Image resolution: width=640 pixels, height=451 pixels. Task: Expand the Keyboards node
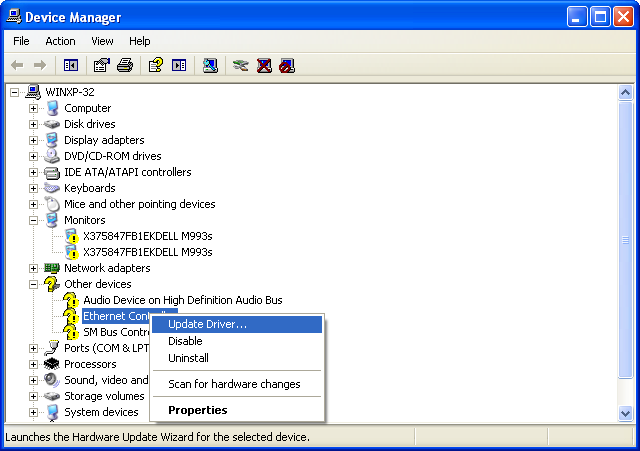pyautogui.click(x=33, y=188)
